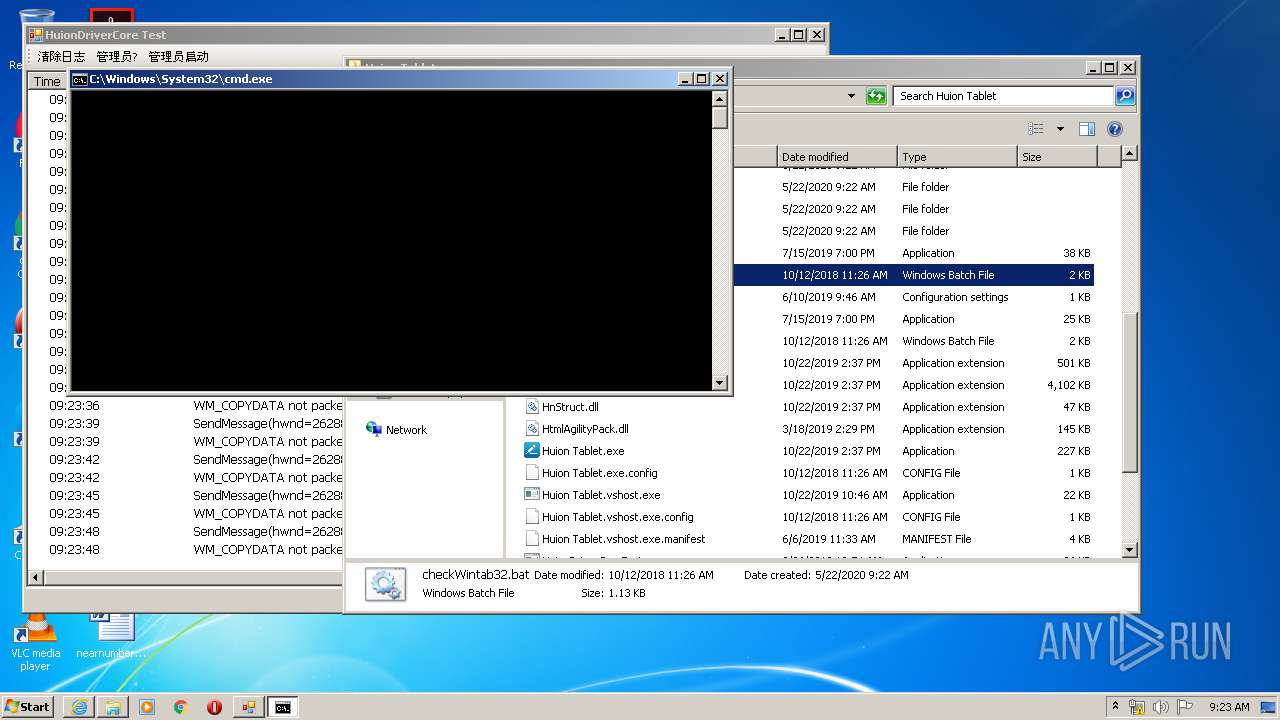Select the 7/15/2019 Application 38 KB row
This screenshot has width=1280, height=720.
pyautogui.click(x=913, y=253)
